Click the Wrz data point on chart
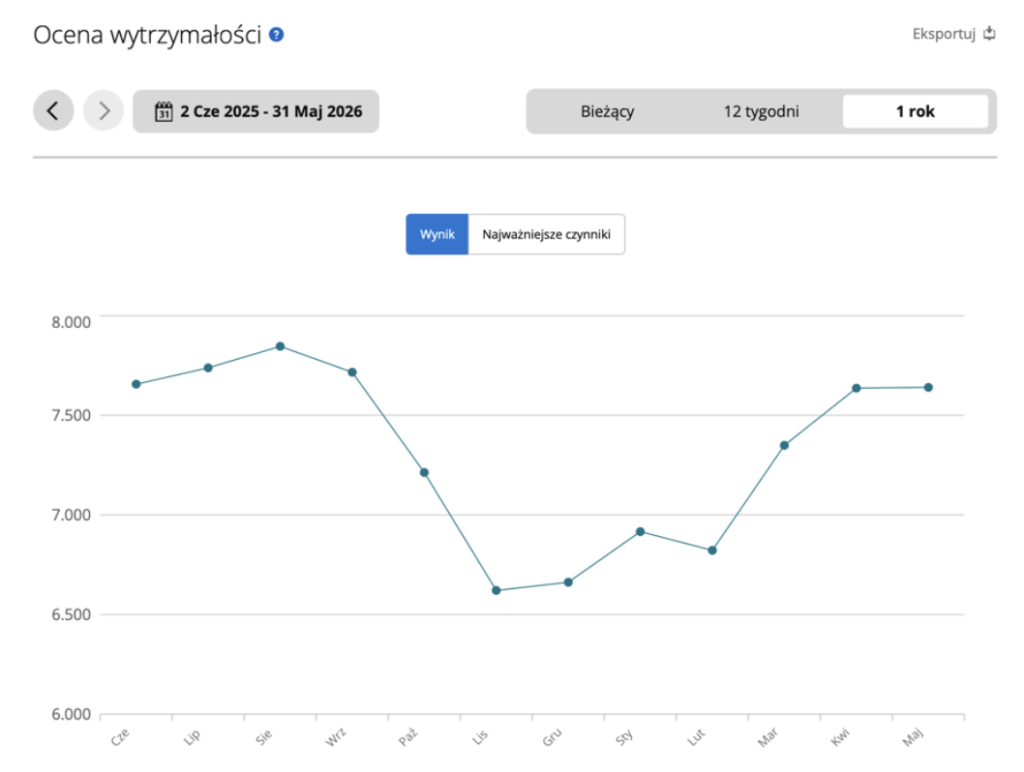The image size is (1024, 772). pos(352,372)
